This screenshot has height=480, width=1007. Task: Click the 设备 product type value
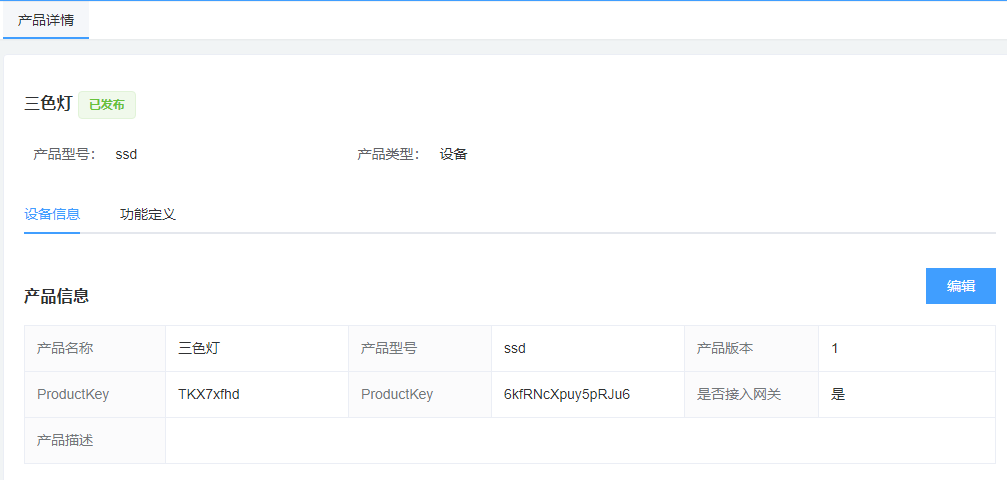click(x=454, y=154)
